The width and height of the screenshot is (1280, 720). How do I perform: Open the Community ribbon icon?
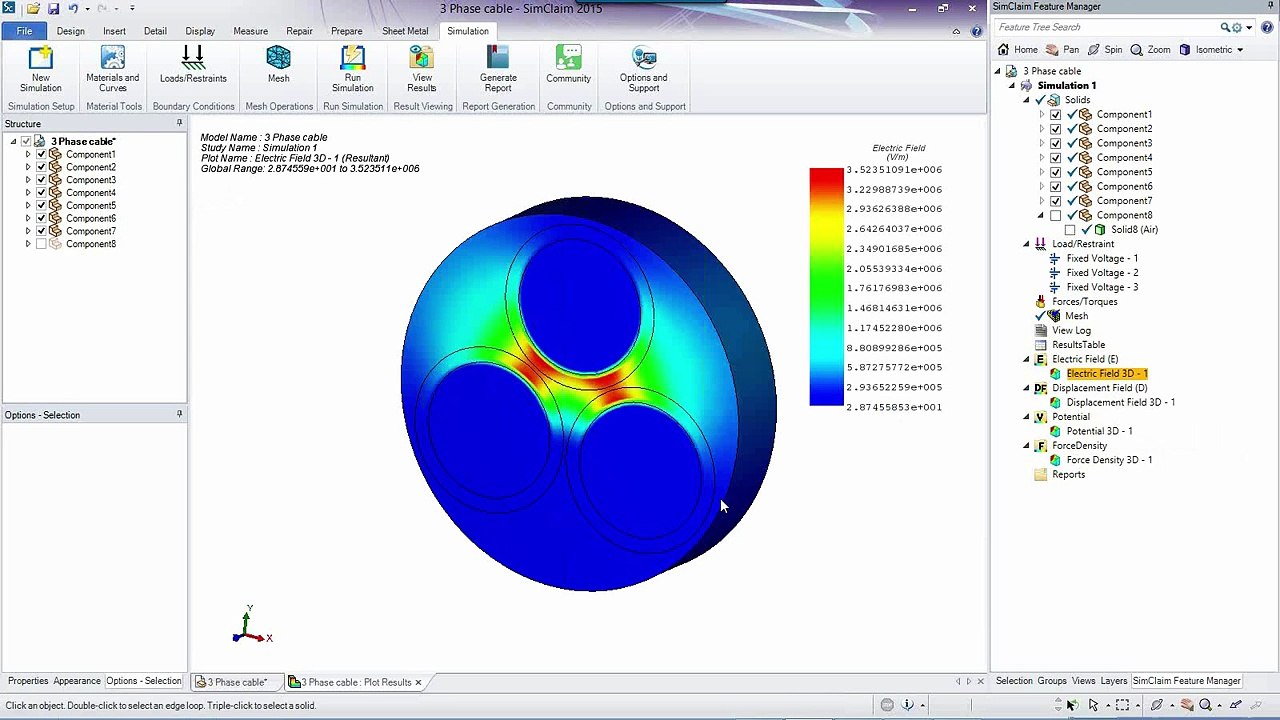coord(569,58)
